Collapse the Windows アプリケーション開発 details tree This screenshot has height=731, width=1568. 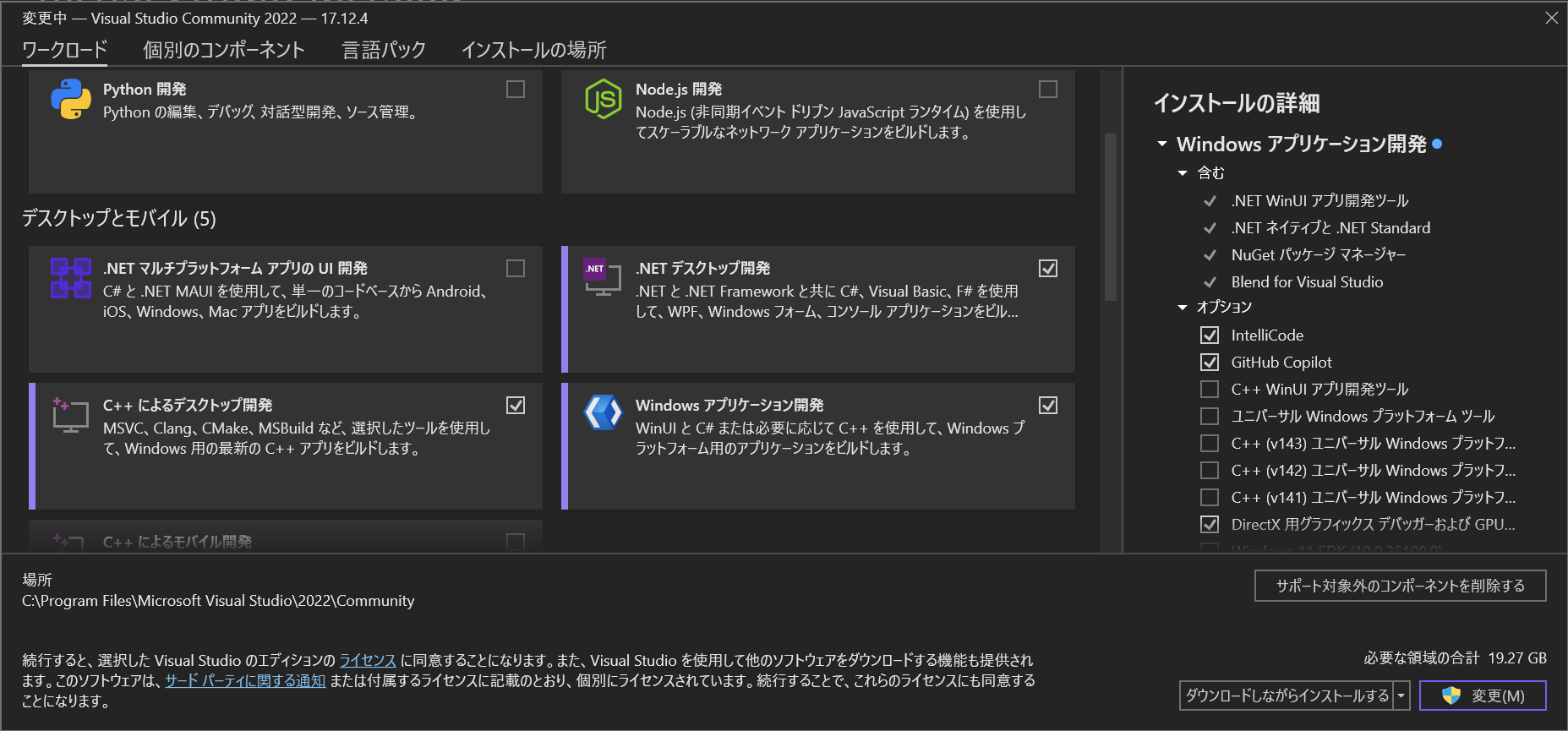pos(1162,145)
